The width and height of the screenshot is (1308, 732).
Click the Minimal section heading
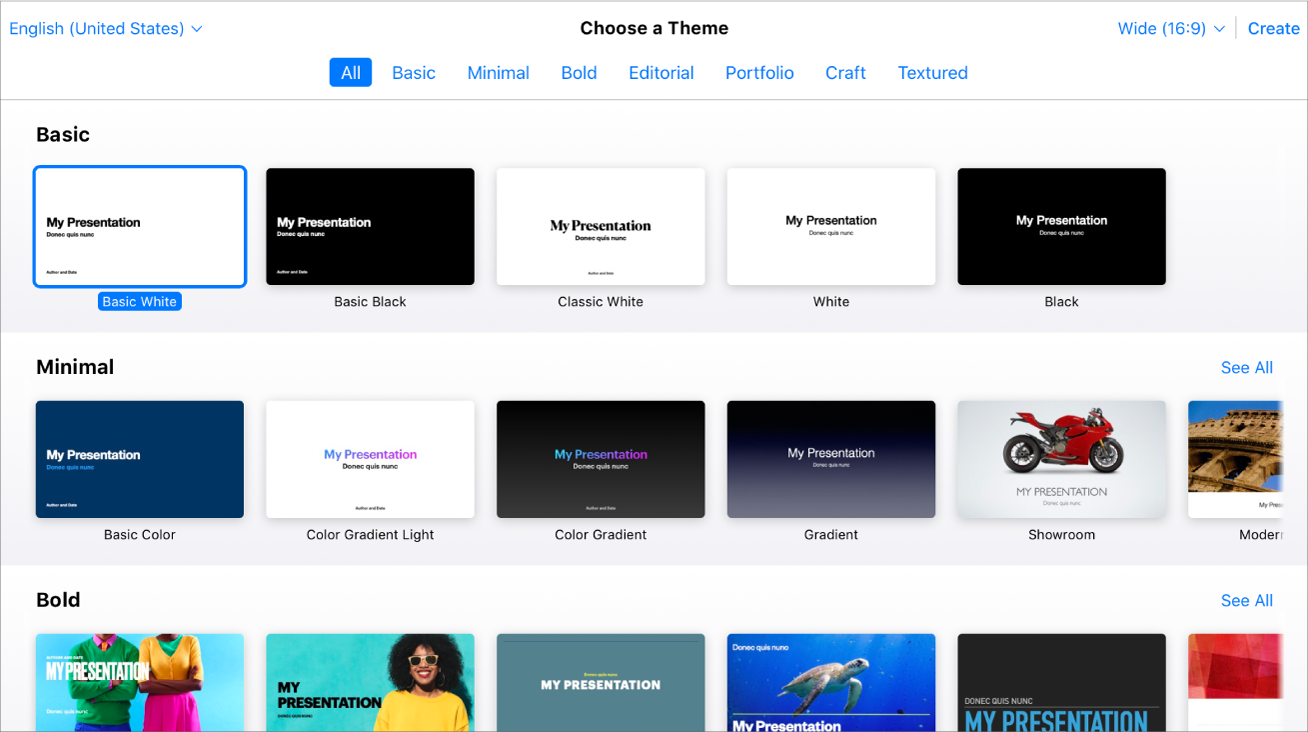pyautogui.click(x=75, y=367)
